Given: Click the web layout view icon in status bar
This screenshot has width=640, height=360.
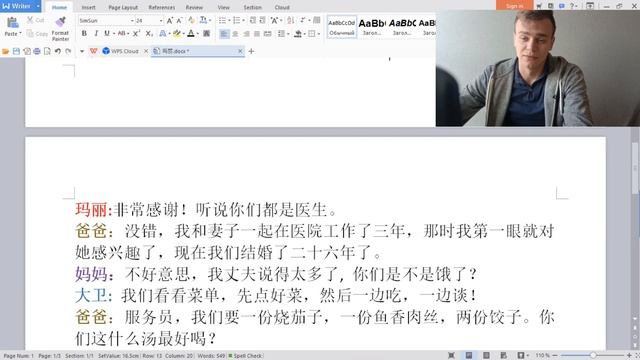Looking at the screenshot, I should (x=504, y=356).
